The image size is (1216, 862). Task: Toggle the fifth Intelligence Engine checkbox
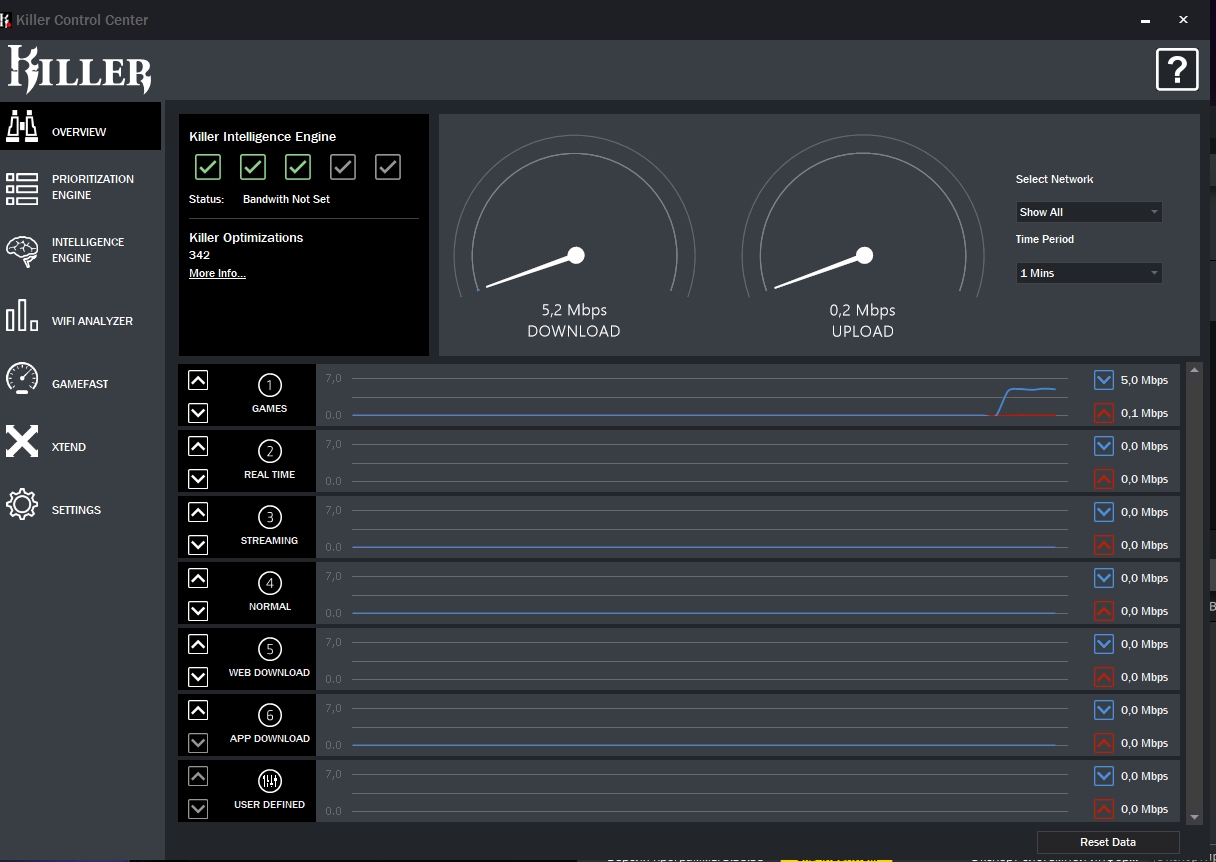pos(388,167)
